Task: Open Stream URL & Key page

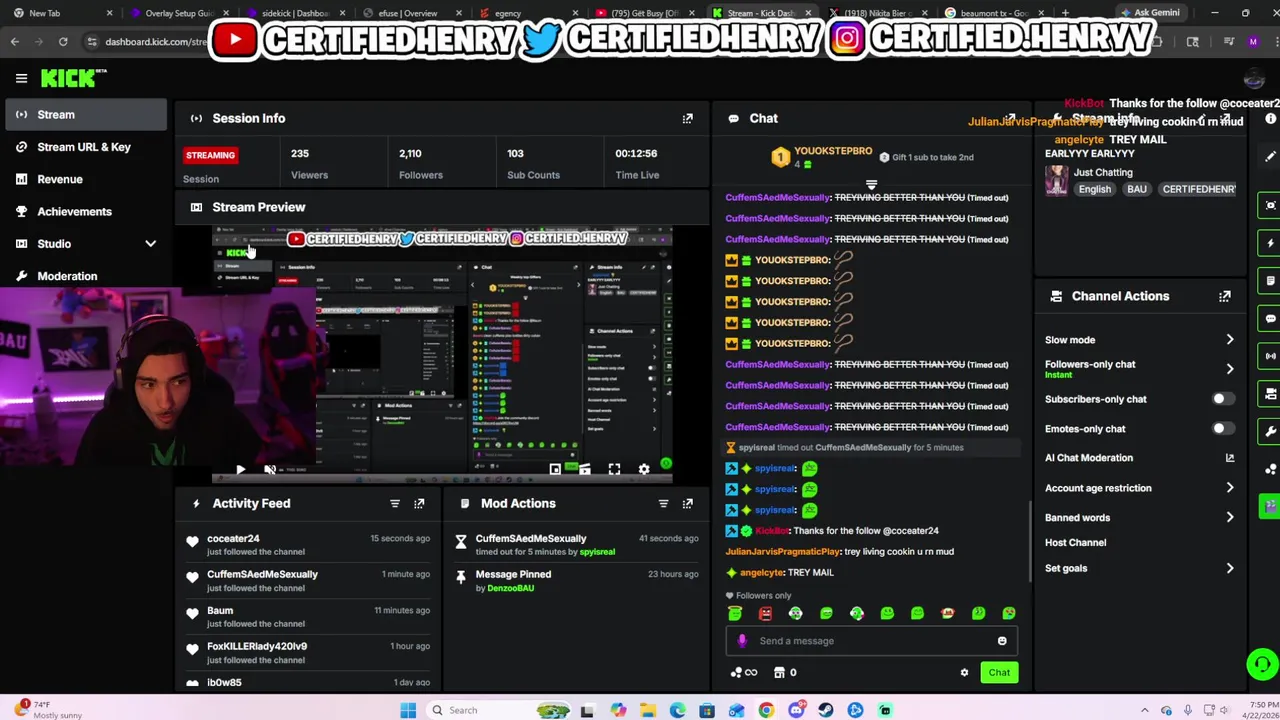Action: pyautogui.click(x=85, y=147)
